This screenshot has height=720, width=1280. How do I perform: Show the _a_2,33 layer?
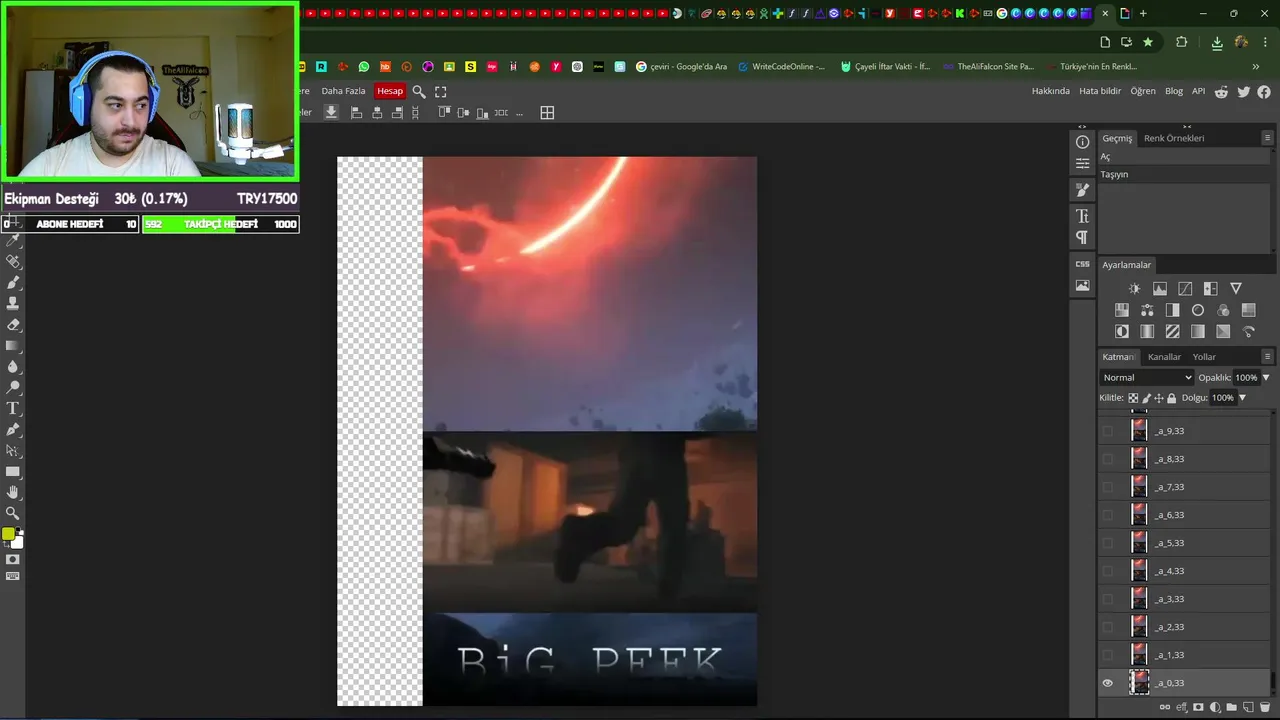coord(1107,627)
